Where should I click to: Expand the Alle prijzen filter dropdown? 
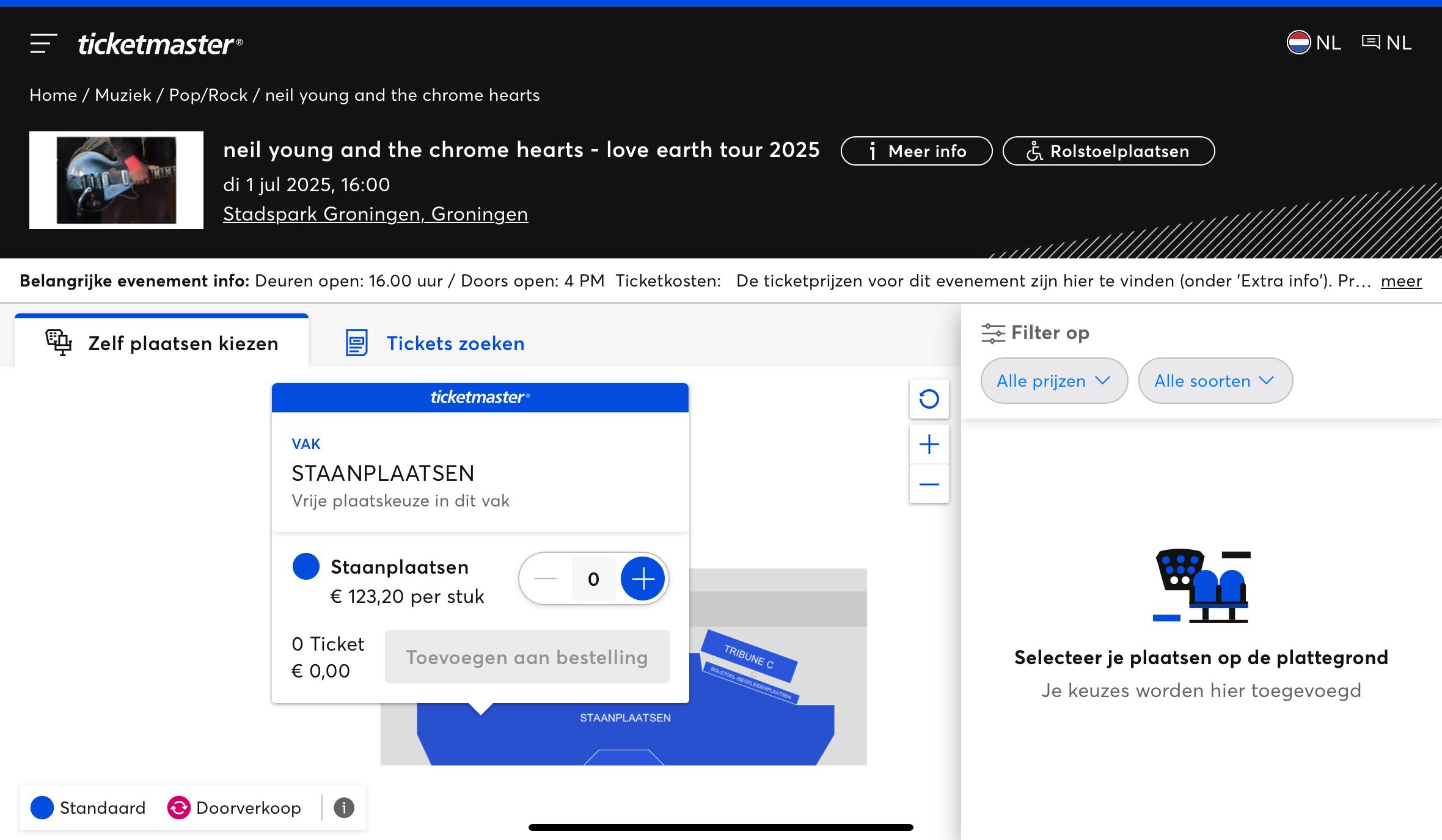1053,381
